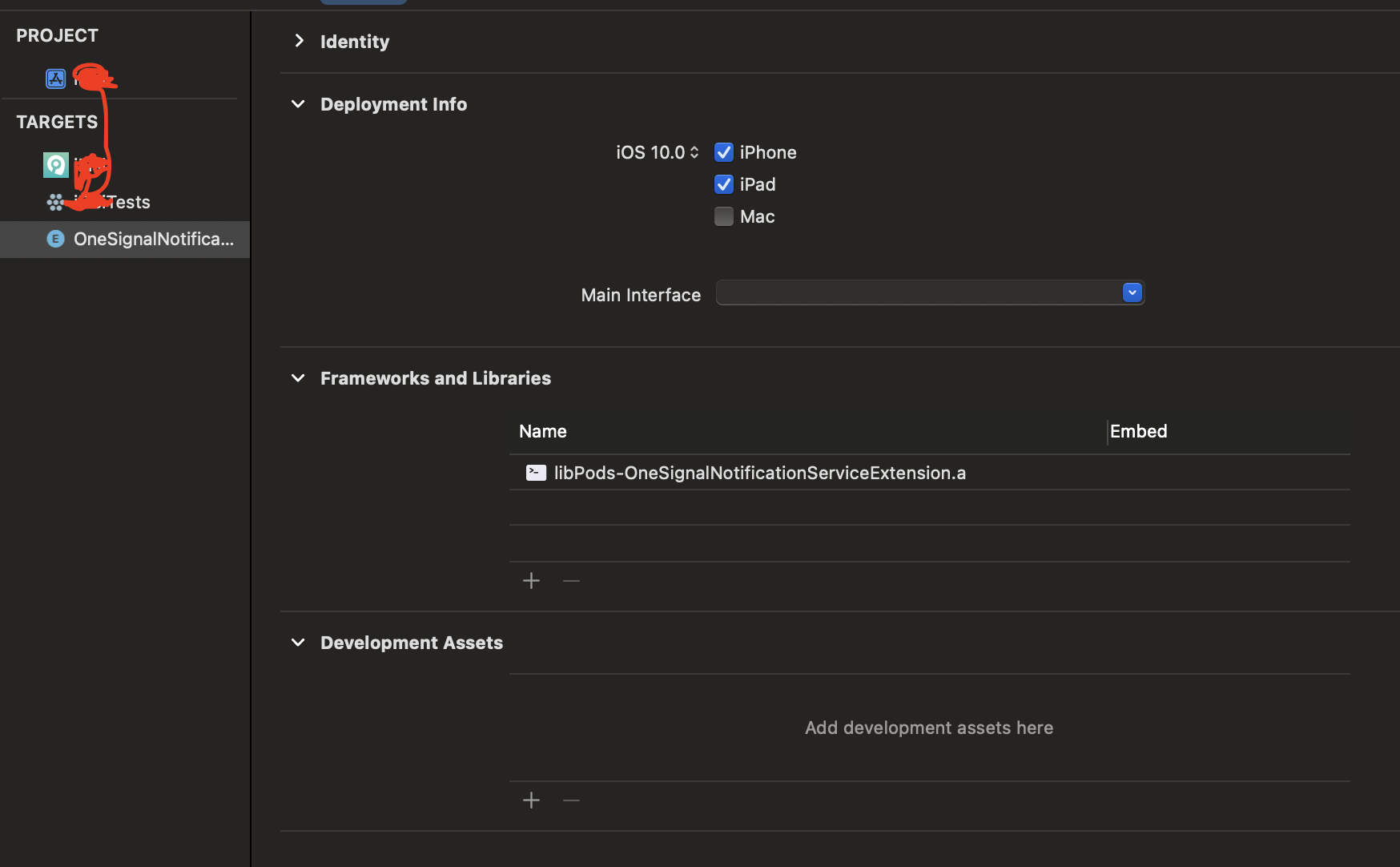Collapse the Deployment Info section
Viewport: 1400px width, 867px height.
[298, 104]
